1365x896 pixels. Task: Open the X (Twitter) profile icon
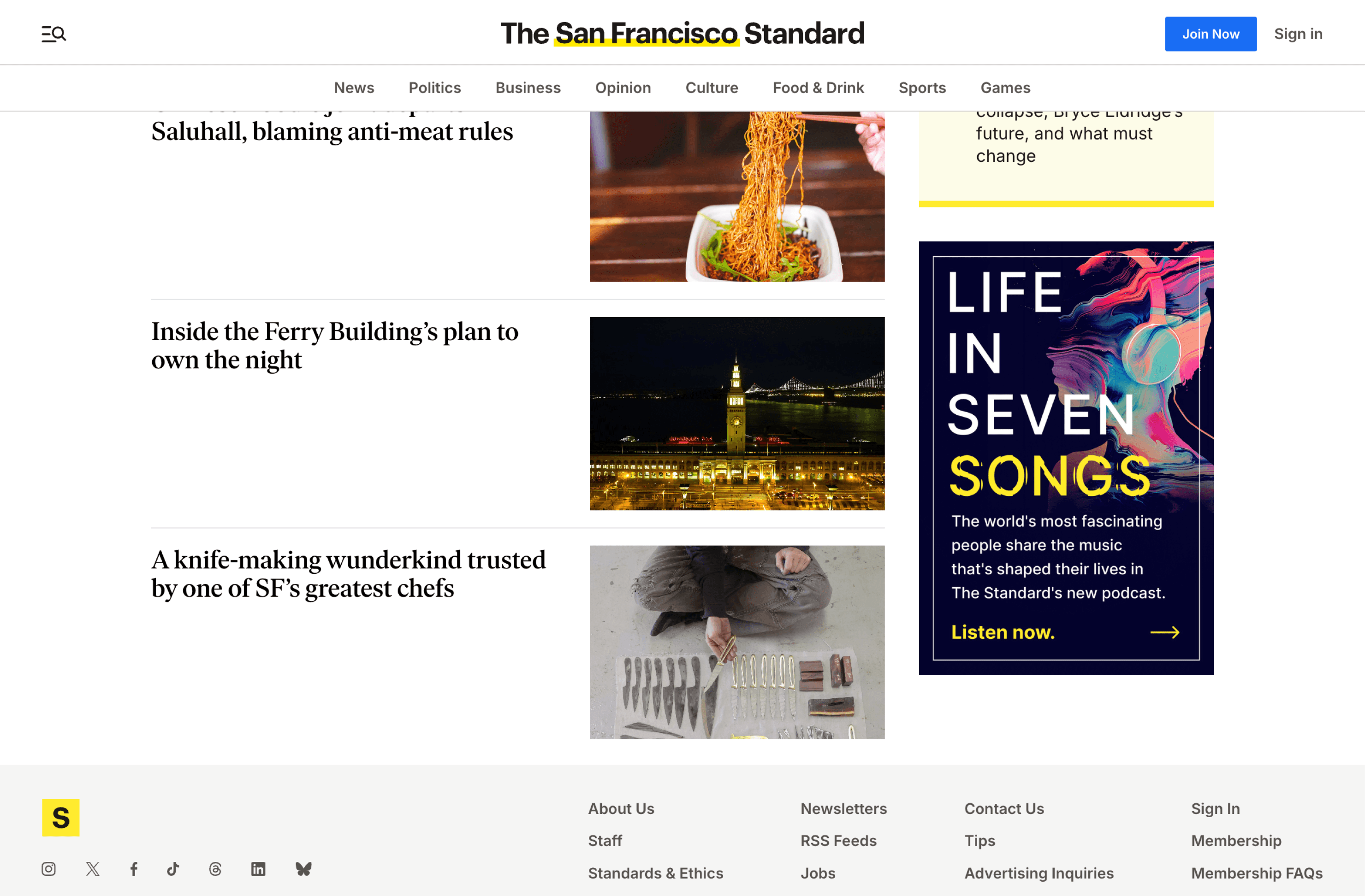pyautogui.click(x=92, y=869)
